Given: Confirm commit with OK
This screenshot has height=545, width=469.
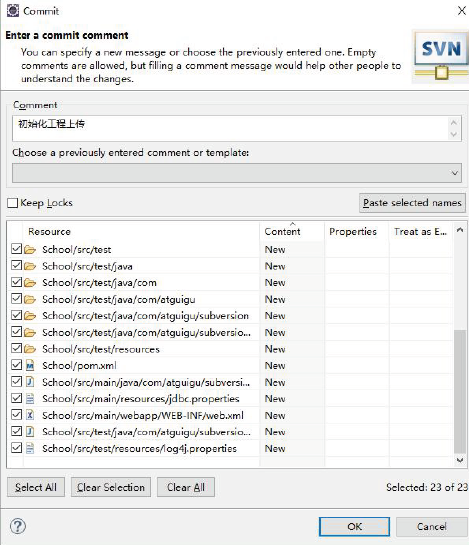Looking at the screenshot, I should pyautogui.click(x=354, y=527).
